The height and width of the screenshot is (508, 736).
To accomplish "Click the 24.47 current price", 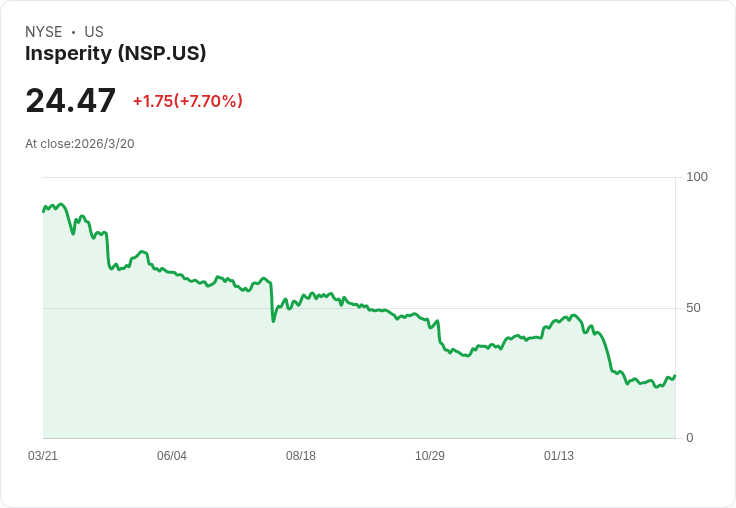I will click(x=70, y=101).
